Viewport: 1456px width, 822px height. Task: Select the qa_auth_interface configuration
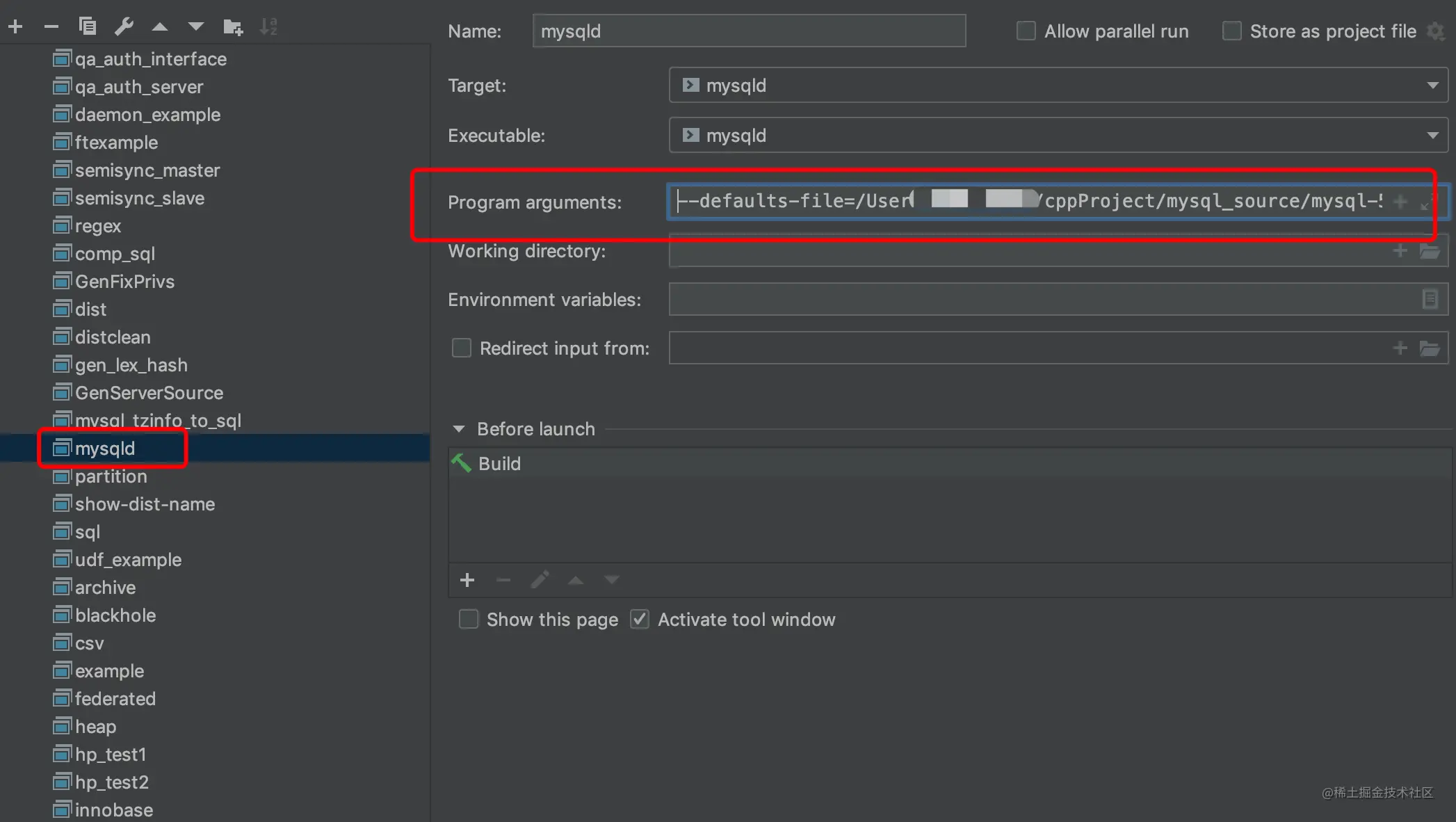tap(150, 59)
